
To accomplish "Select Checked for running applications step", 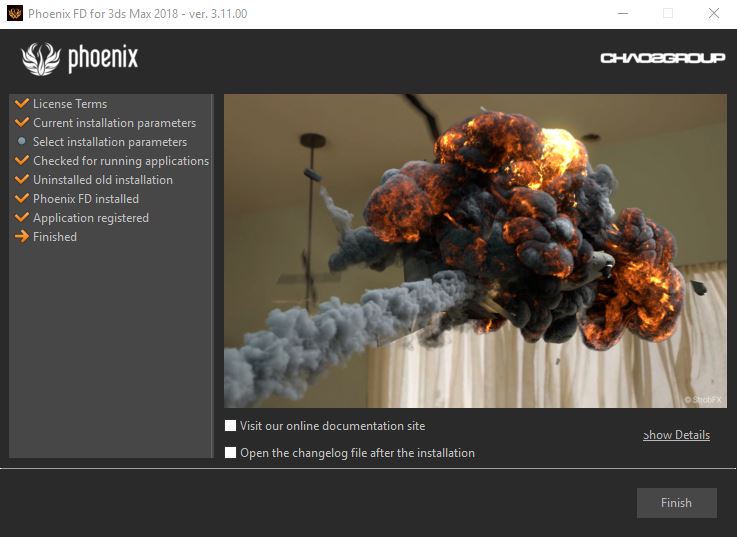I will (x=121, y=161).
